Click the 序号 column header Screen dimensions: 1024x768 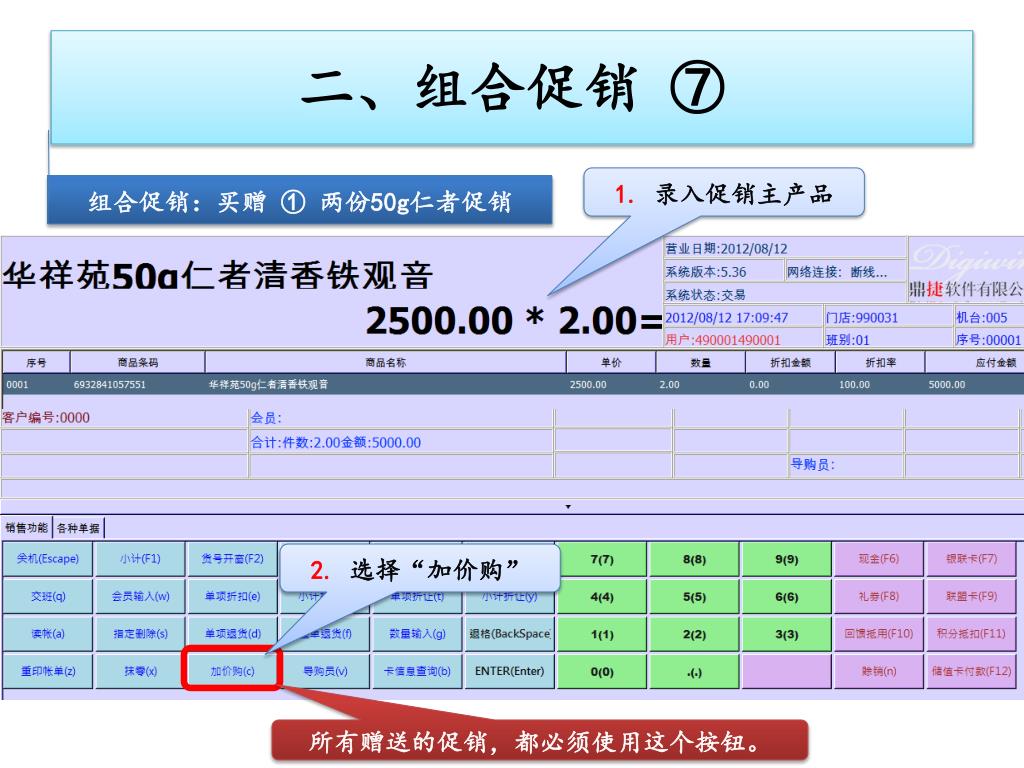36,362
